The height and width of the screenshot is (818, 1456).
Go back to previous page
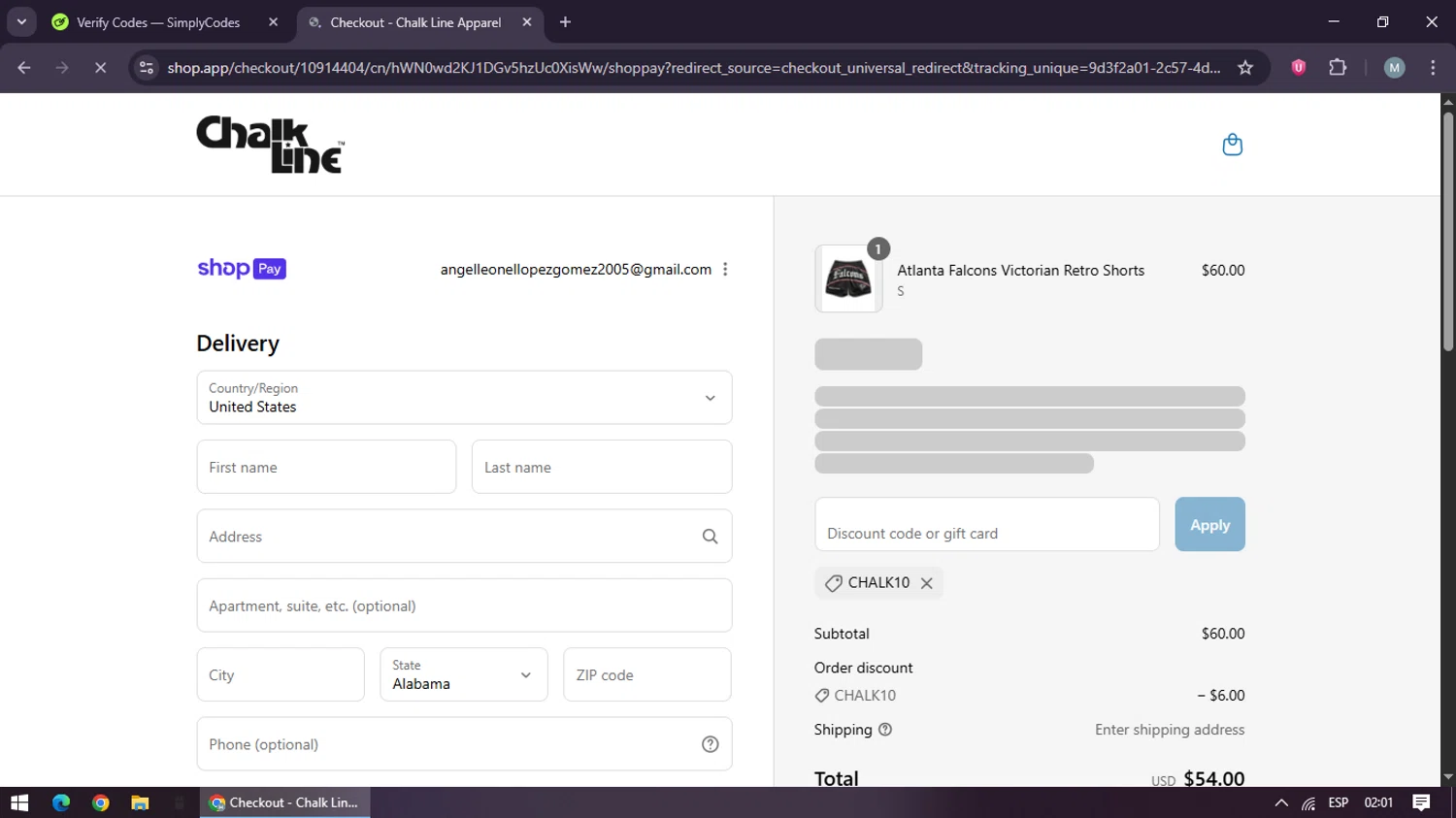(x=24, y=68)
